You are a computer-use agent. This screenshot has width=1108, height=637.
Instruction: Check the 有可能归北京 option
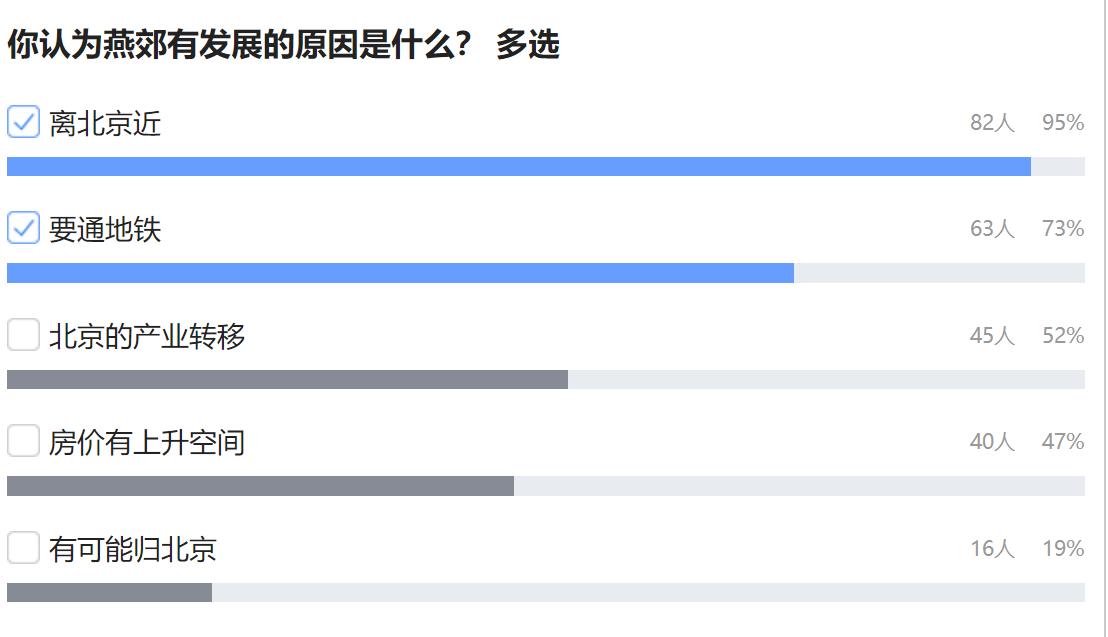pyautogui.click(x=22, y=548)
